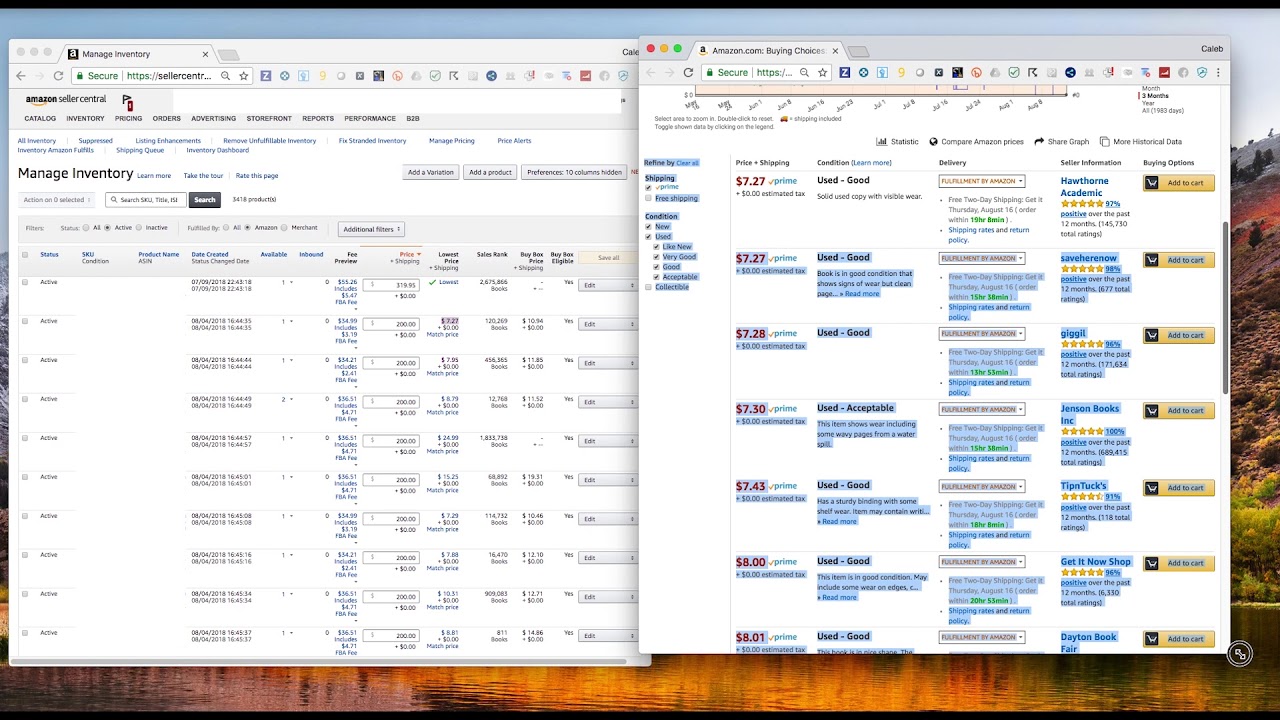Screen dimensions: 1280x720
Task: Click the Share Graph arrow icon
Action: pos(1039,142)
